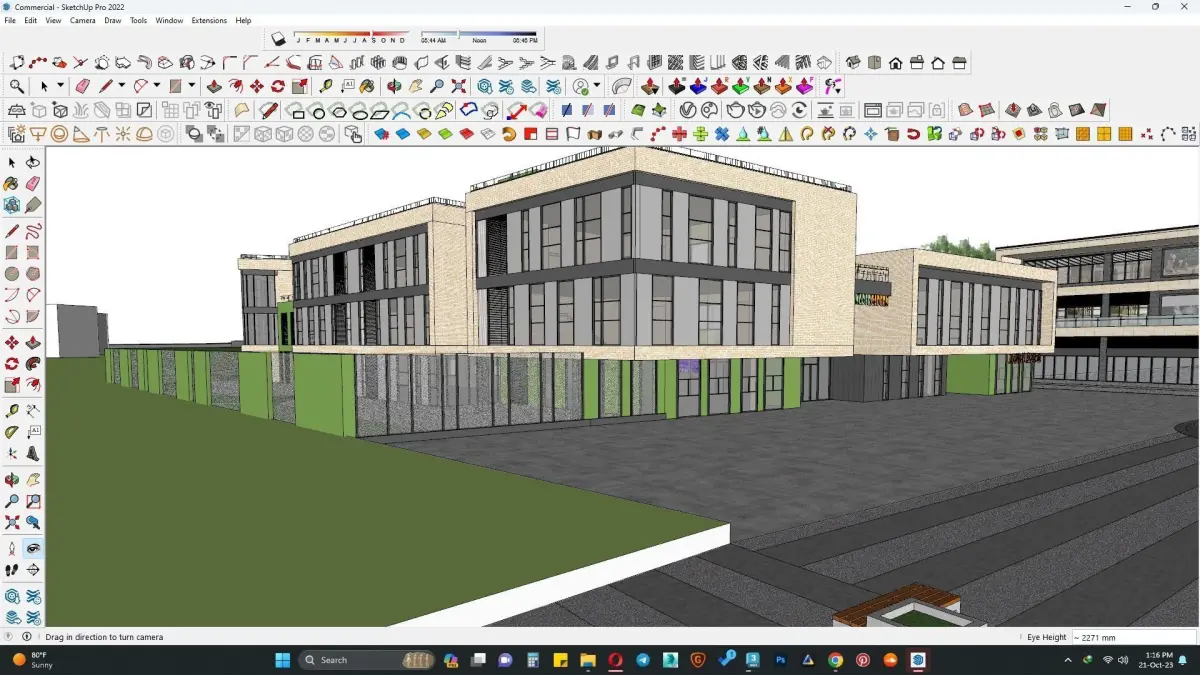Open shape tool dropdown arrow in top toolbar

click(191, 86)
